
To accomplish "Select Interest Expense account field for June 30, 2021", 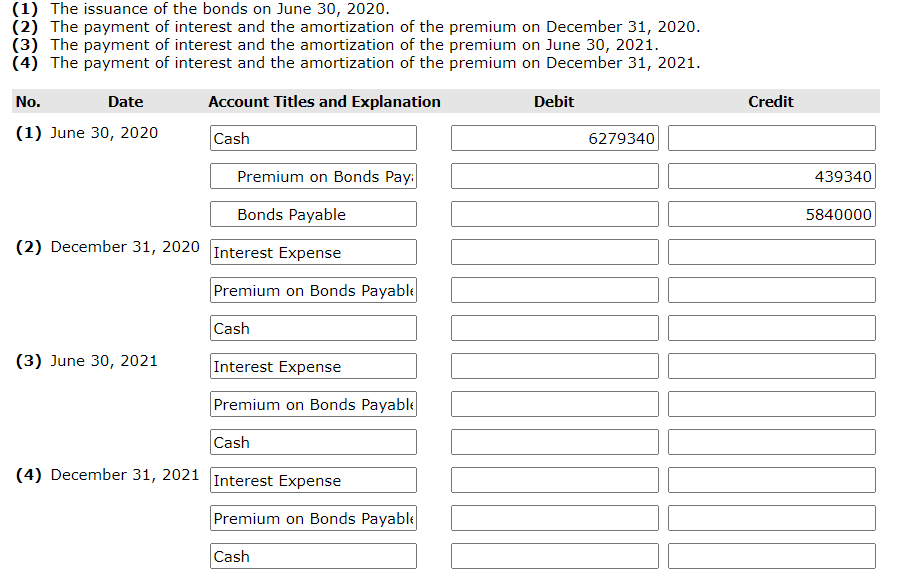I will [313, 366].
